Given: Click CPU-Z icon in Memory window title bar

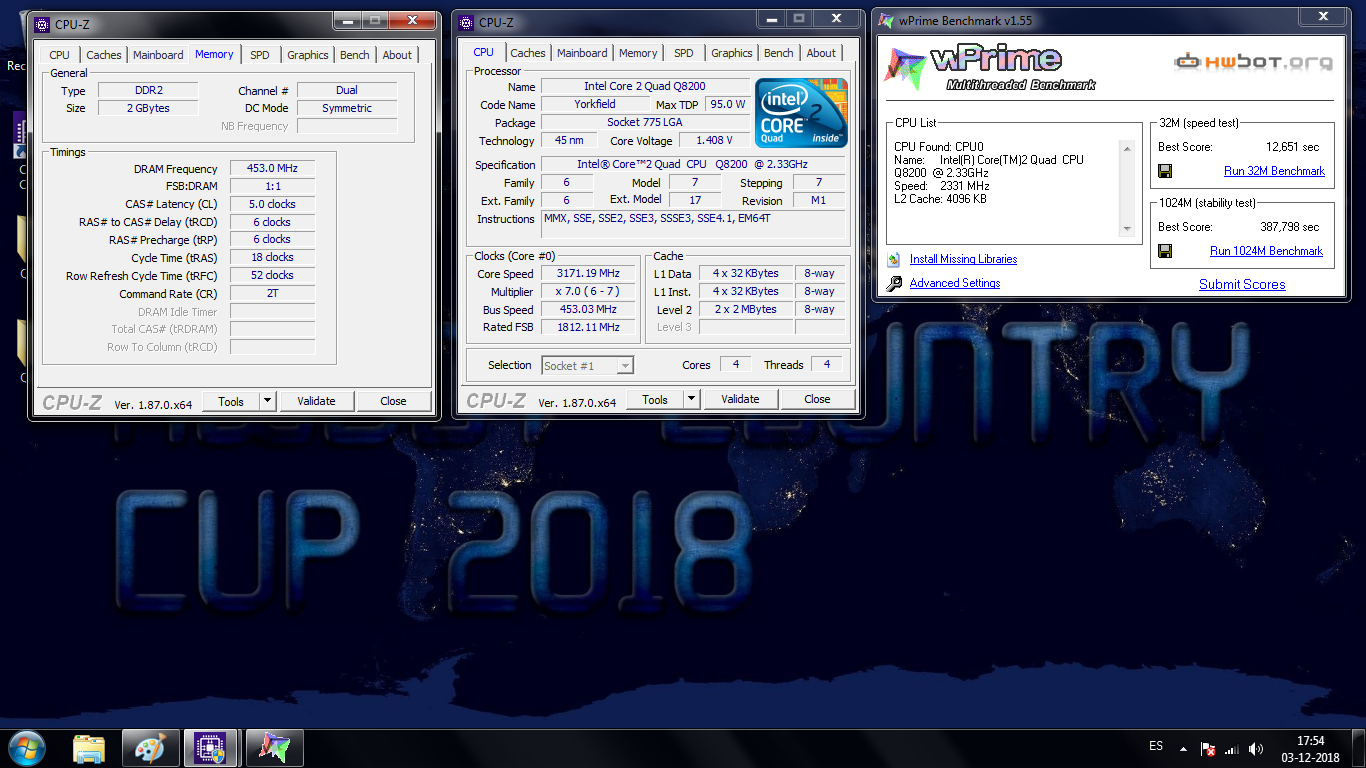Looking at the screenshot, I should click(x=43, y=24).
